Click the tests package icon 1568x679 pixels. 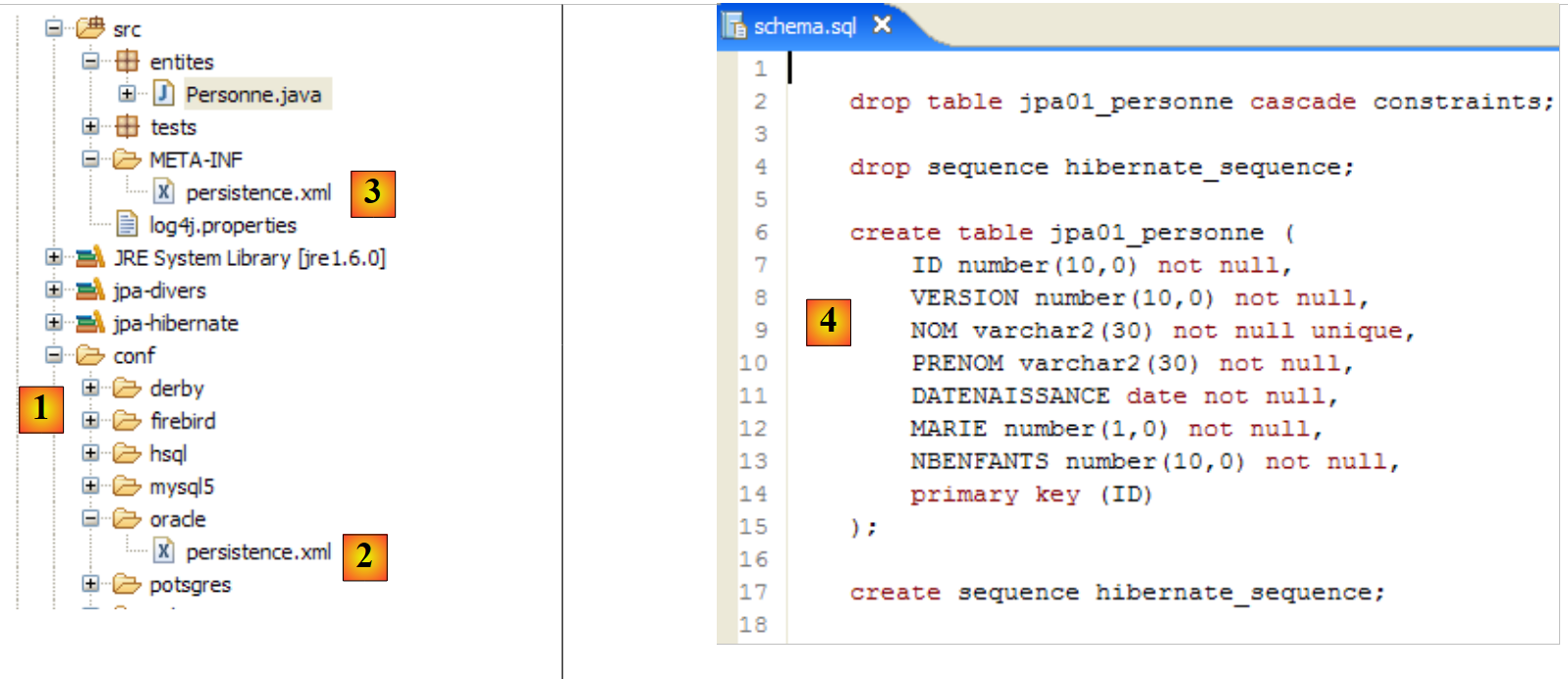click(x=127, y=127)
